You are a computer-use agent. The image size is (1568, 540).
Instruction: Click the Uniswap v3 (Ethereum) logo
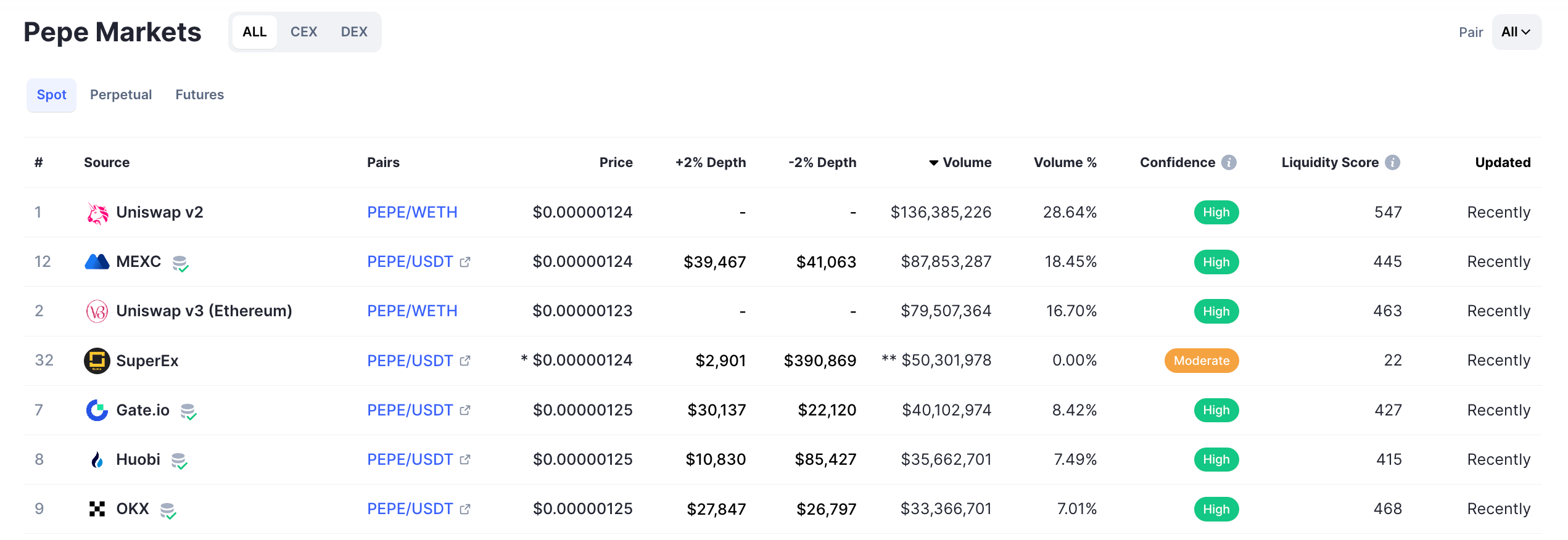(x=97, y=311)
